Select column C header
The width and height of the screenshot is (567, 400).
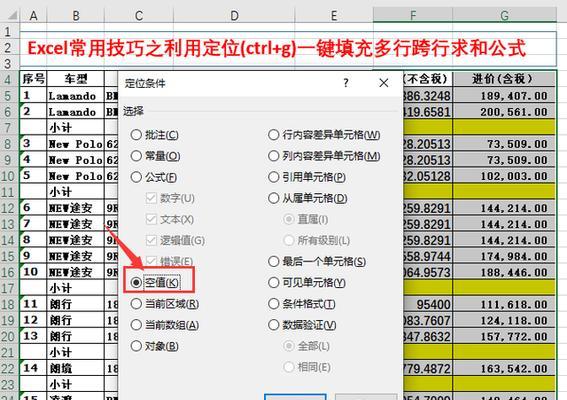click(139, 15)
